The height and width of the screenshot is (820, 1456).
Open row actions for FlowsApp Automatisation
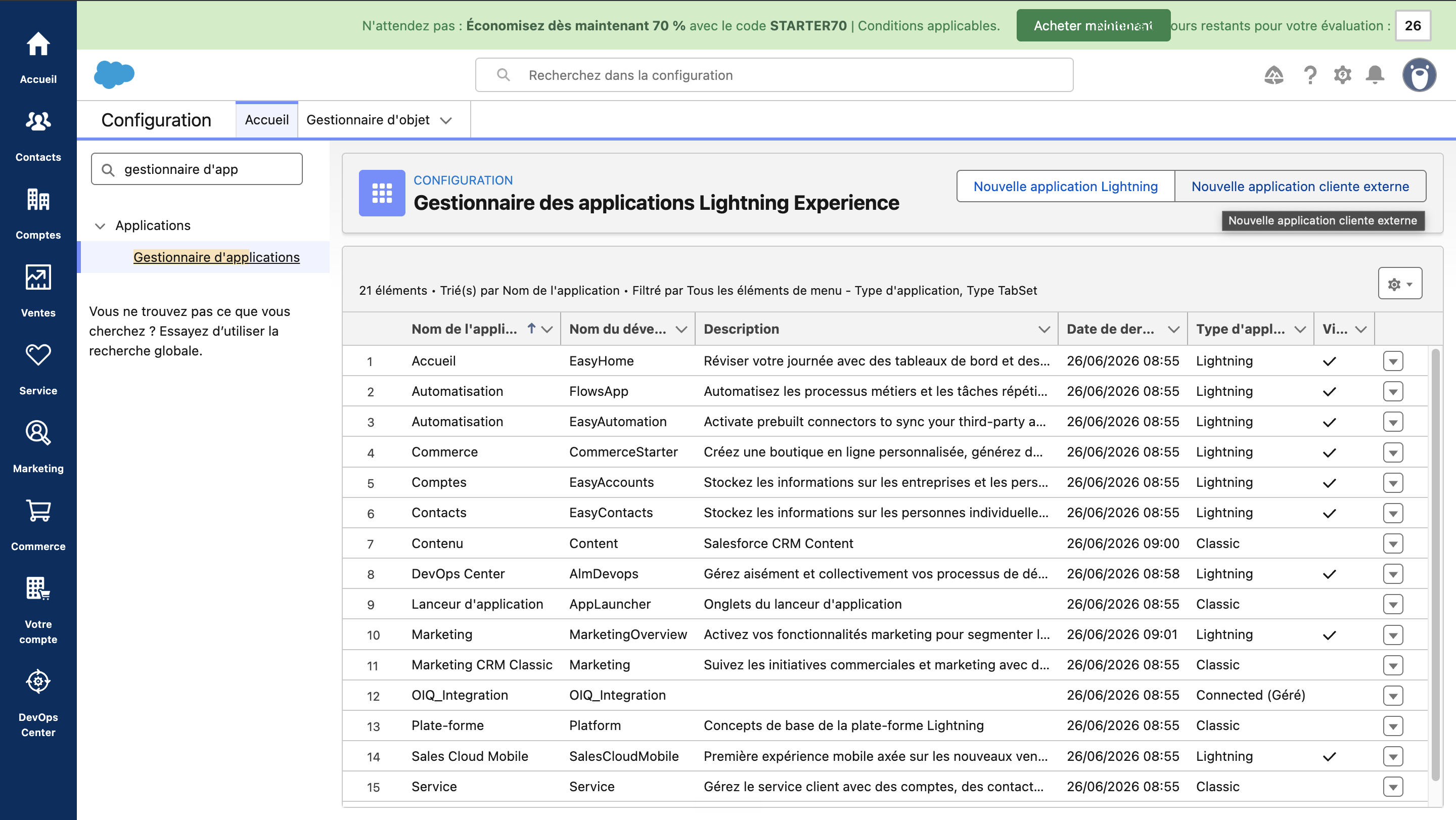1393,392
